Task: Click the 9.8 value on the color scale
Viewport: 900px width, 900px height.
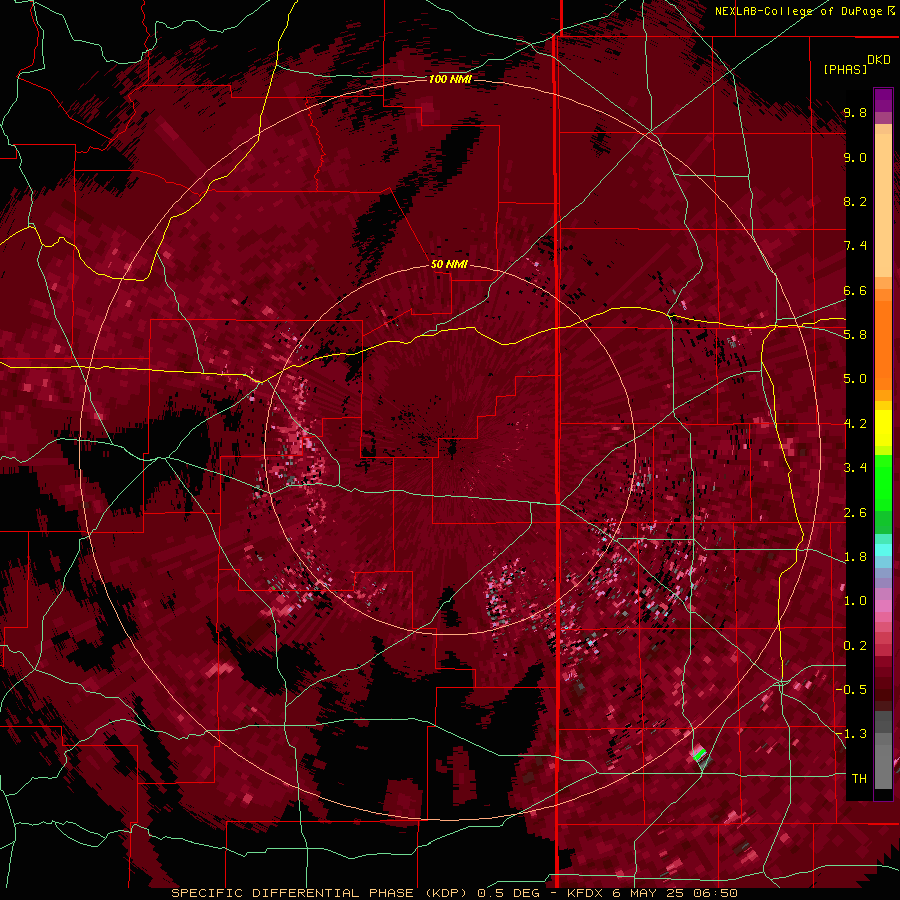Action: [855, 112]
